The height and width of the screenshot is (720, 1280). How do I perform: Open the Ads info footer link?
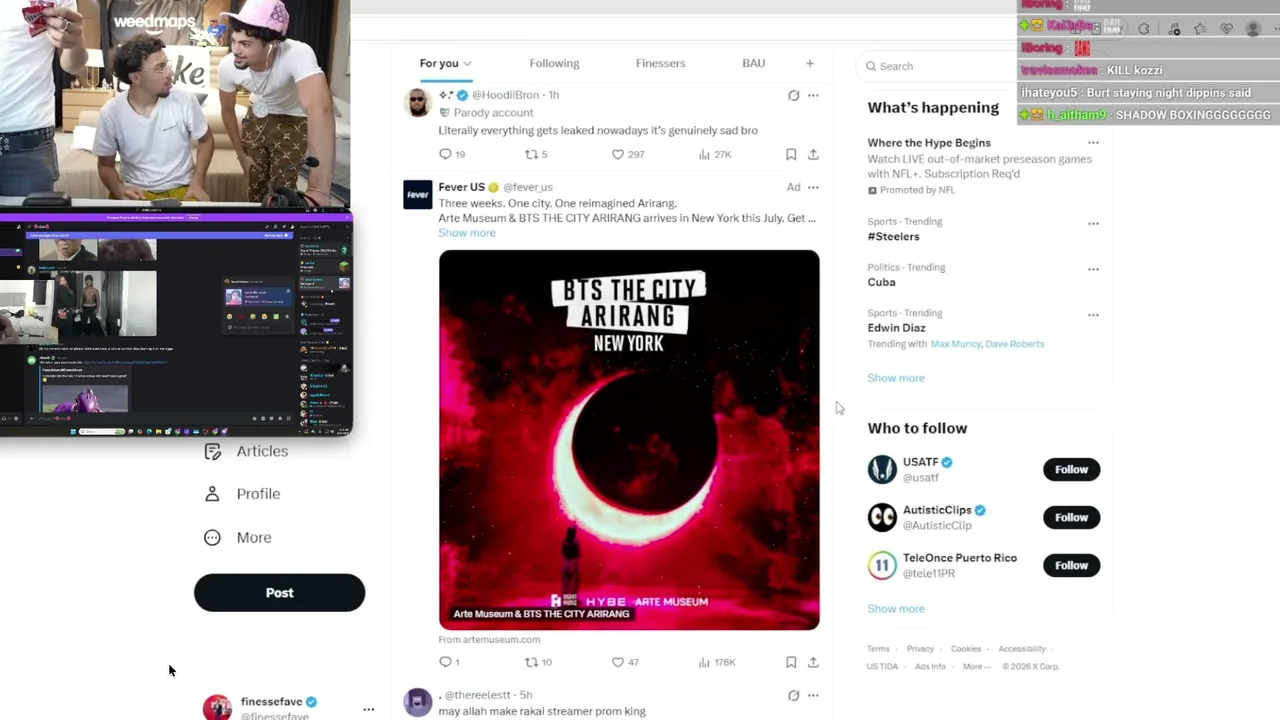[x=930, y=667]
